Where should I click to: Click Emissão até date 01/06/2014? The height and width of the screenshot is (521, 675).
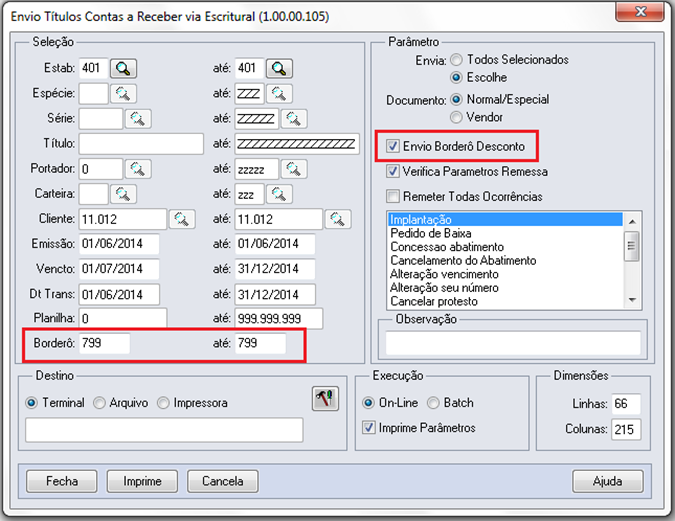pos(275,244)
